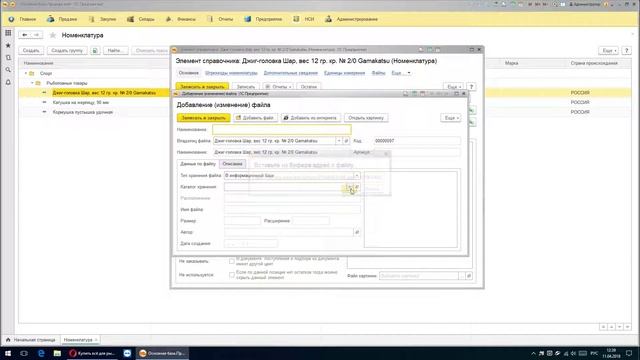The height and width of the screenshot is (360, 640).
Task: Open notifications bell in the left sidebar
Action: coord(8,82)
